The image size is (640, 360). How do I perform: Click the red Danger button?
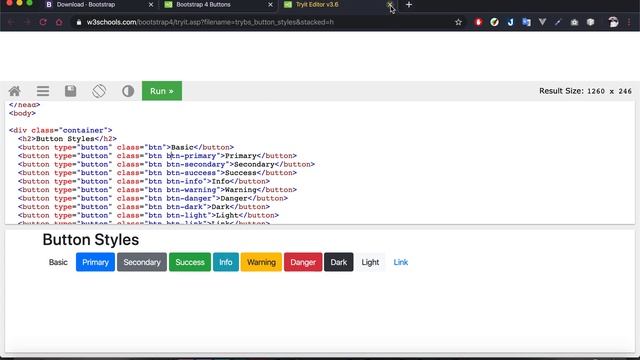pyautogui.click(x=303, y=262)
